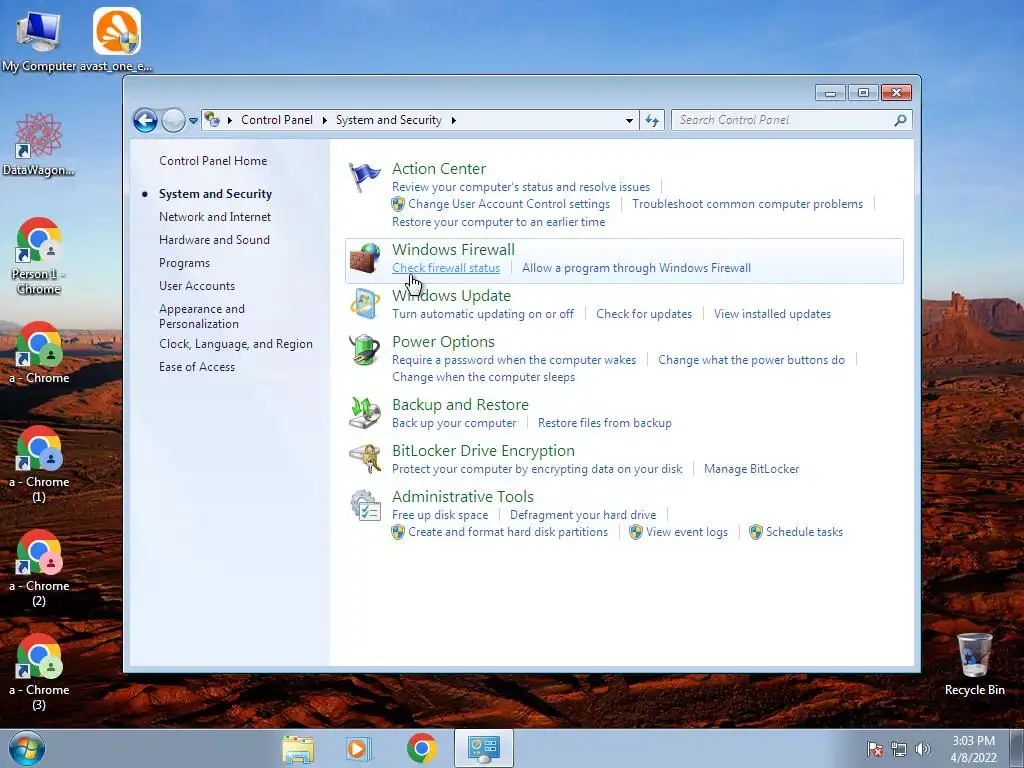Go to Control Panel Home
1024x768 pixels.
(213, 161)
